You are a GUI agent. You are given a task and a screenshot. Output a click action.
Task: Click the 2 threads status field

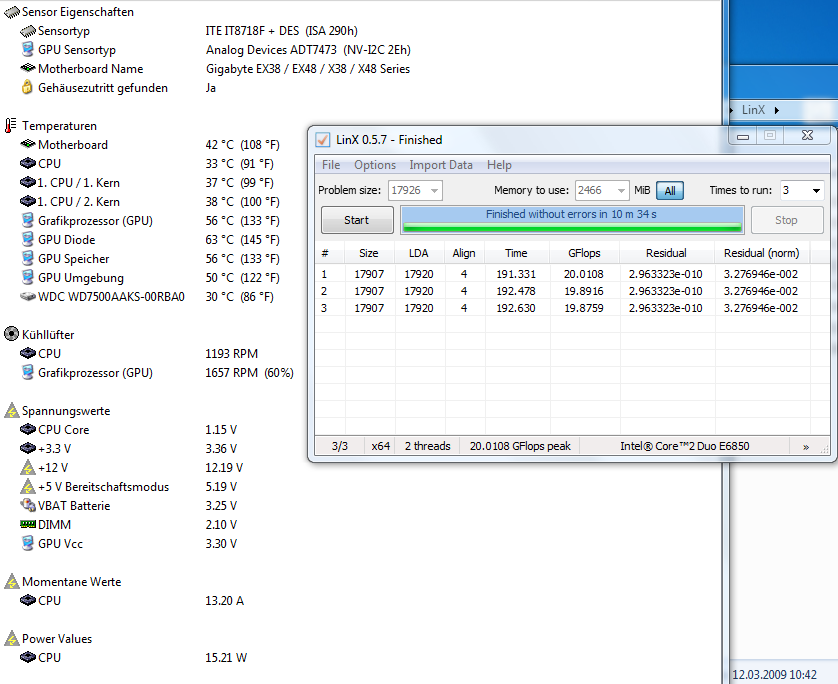tap(427, 446)
